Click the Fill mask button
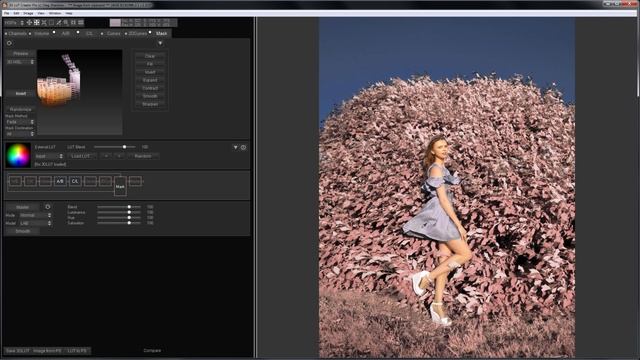Screen dimensions: 640x360 click(150, 64)
